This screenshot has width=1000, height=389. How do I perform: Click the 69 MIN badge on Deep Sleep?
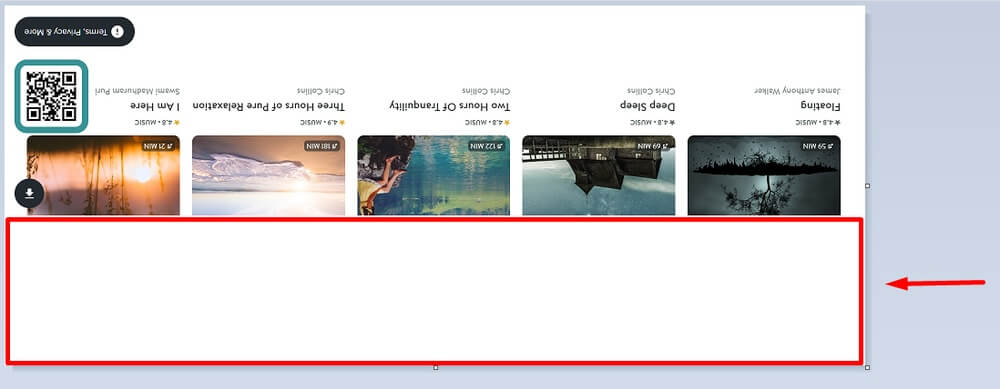pyautogui.click(x=652, y=146)
